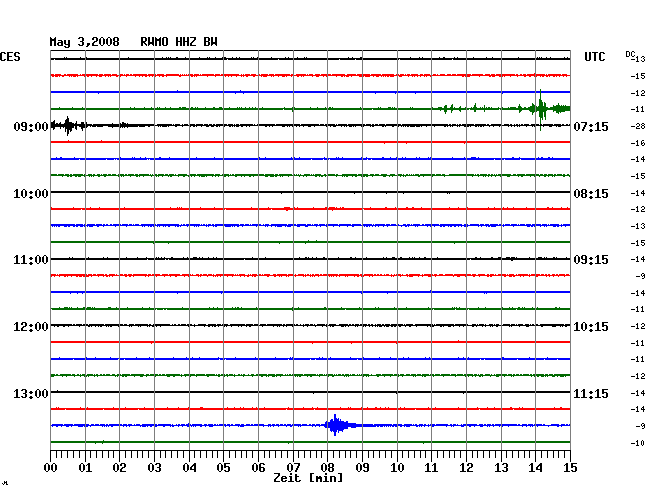Click the "-10" DC offset value
This screenshot has width=650, height=494.
point(638,443)
